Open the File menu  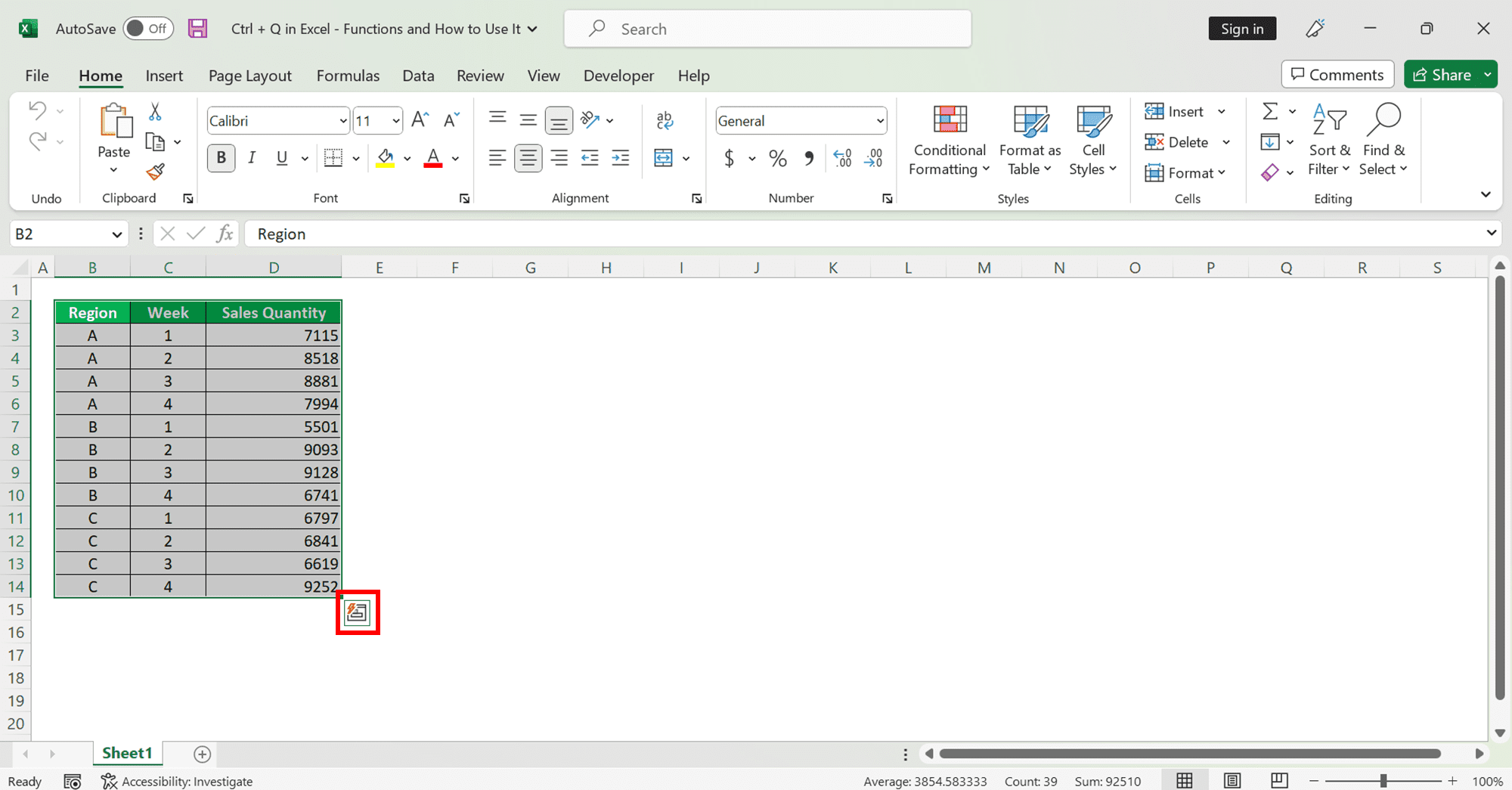[37, 76]
